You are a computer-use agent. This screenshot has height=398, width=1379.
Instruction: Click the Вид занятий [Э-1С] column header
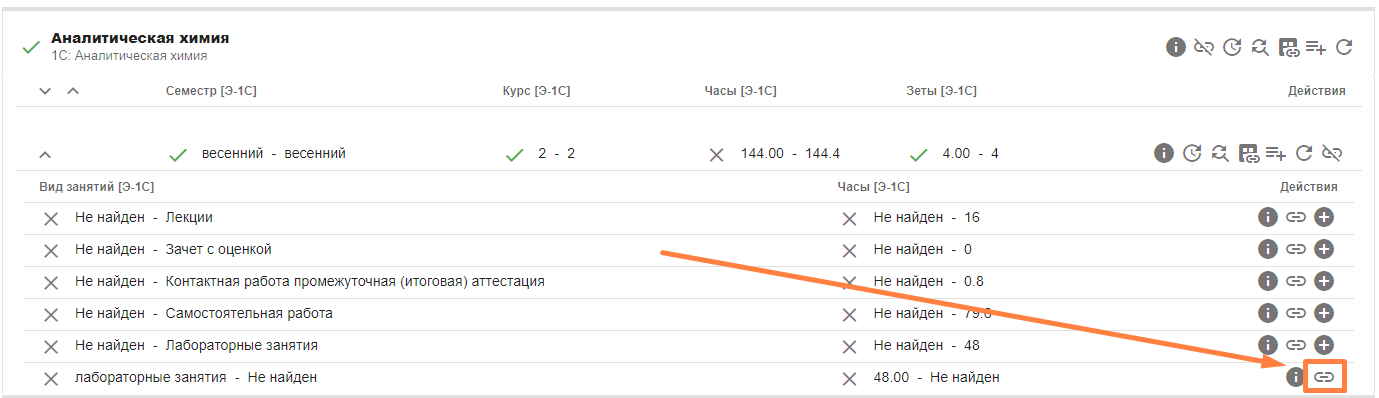(x=96, y=186)
